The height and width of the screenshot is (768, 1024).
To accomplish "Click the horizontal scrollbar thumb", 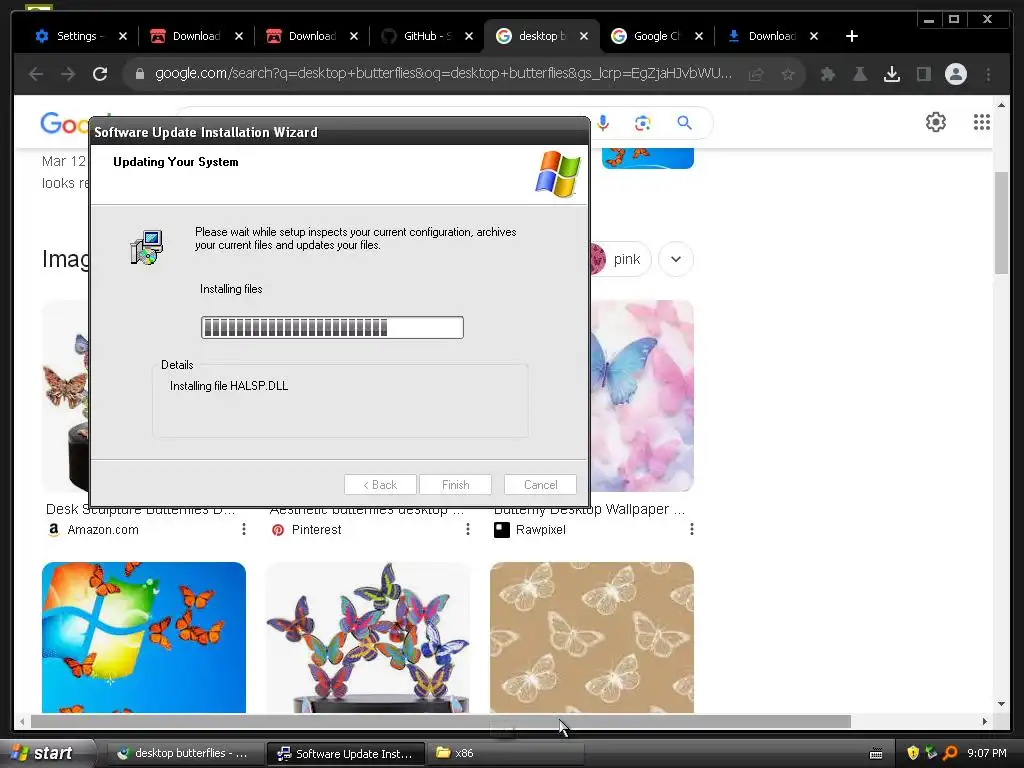I will [x=441, y=721].
